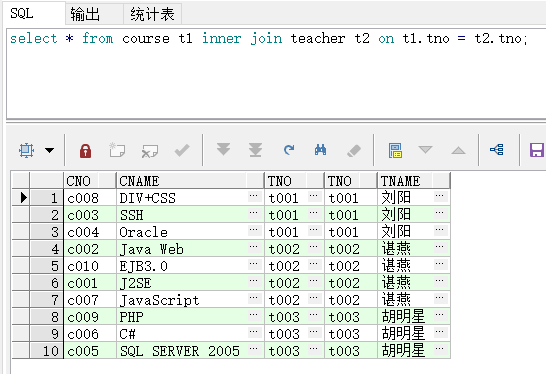The image size is (546, 374).
Task: Select the cell c001
Action: click(x=90, y=283)
